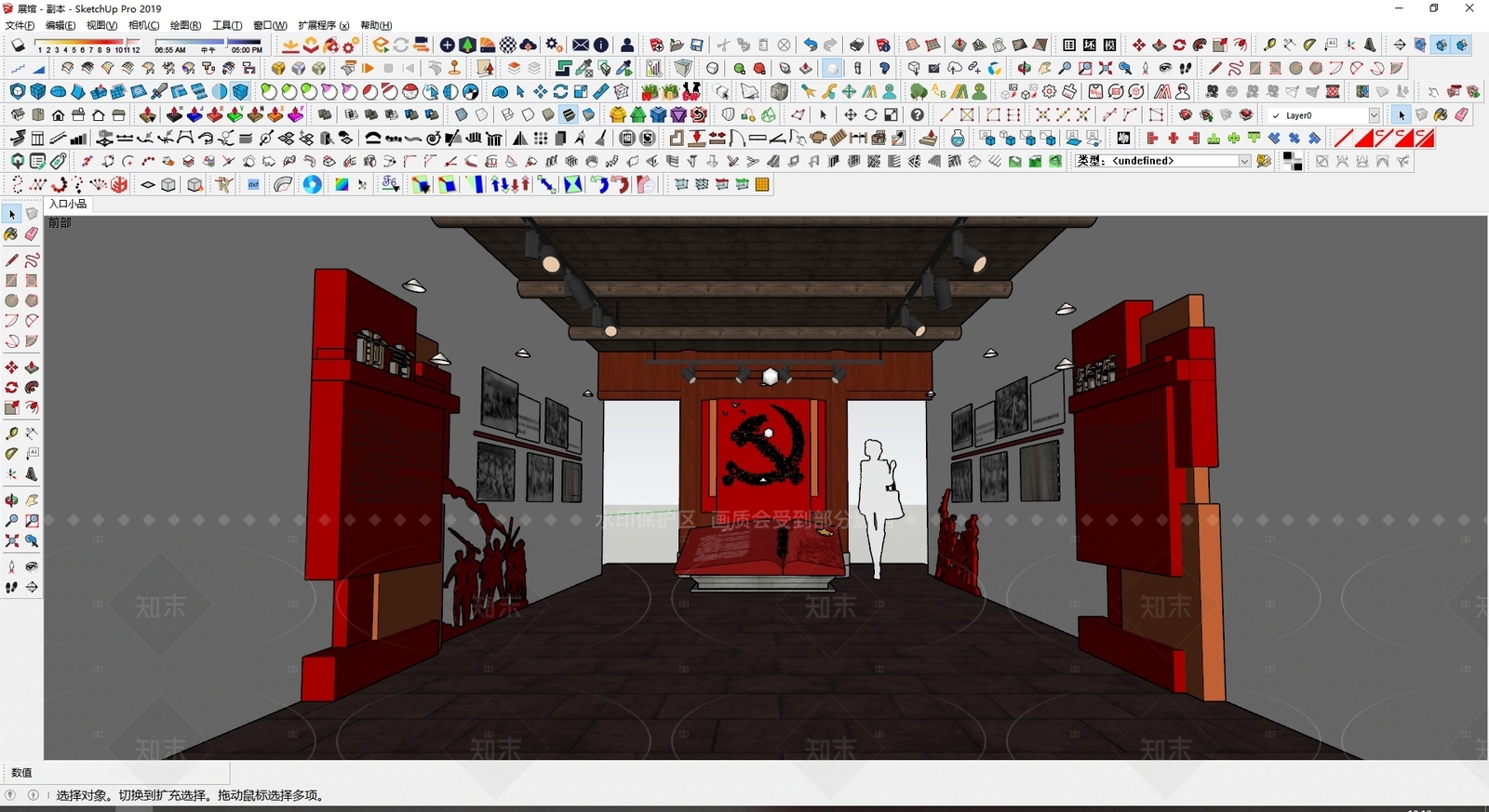The width and height of the screenshot is (1489, 812).
Task: Click the shadow month date slider
Action: [88, 45]
